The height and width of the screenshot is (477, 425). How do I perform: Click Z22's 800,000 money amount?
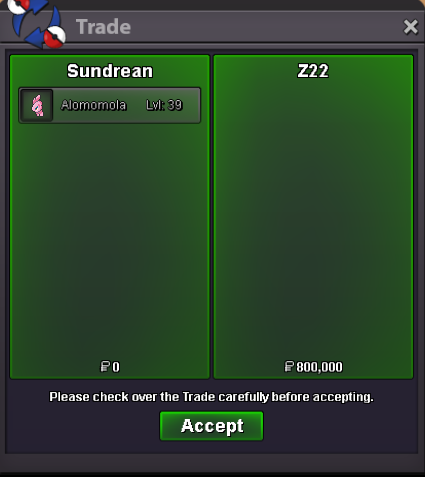(x=319, y=367)
